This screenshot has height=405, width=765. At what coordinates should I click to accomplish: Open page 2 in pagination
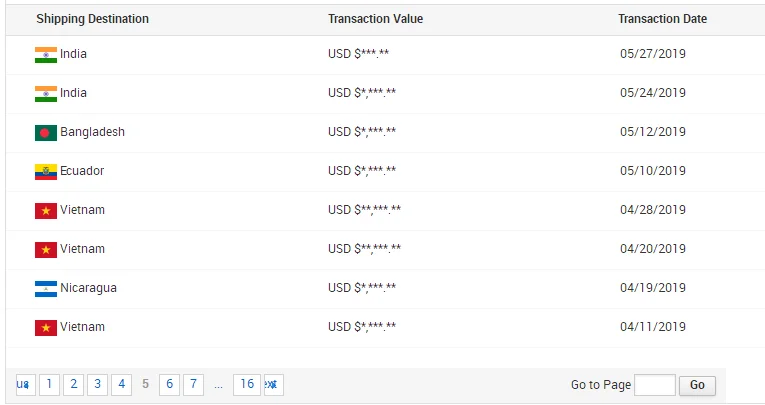(73, 384)
